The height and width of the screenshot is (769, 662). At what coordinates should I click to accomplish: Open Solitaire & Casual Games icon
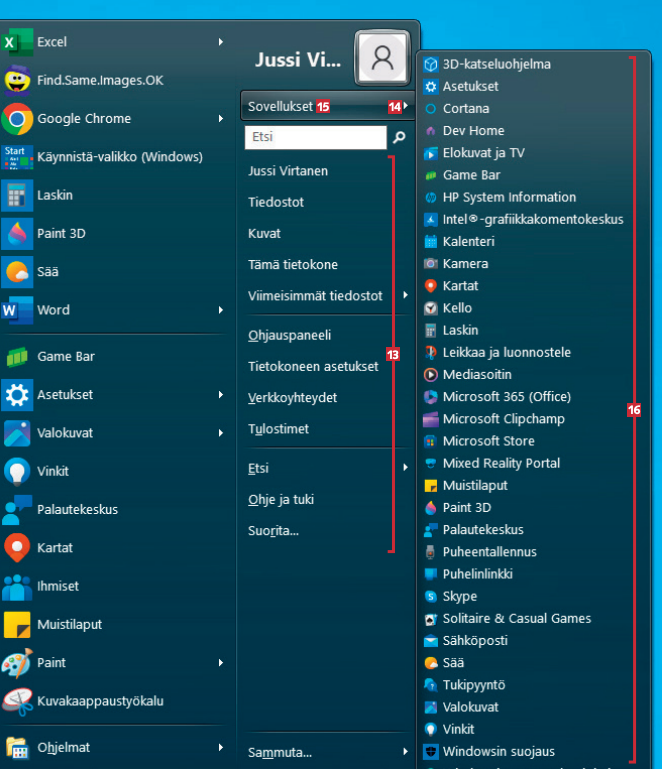click(430, 619)
